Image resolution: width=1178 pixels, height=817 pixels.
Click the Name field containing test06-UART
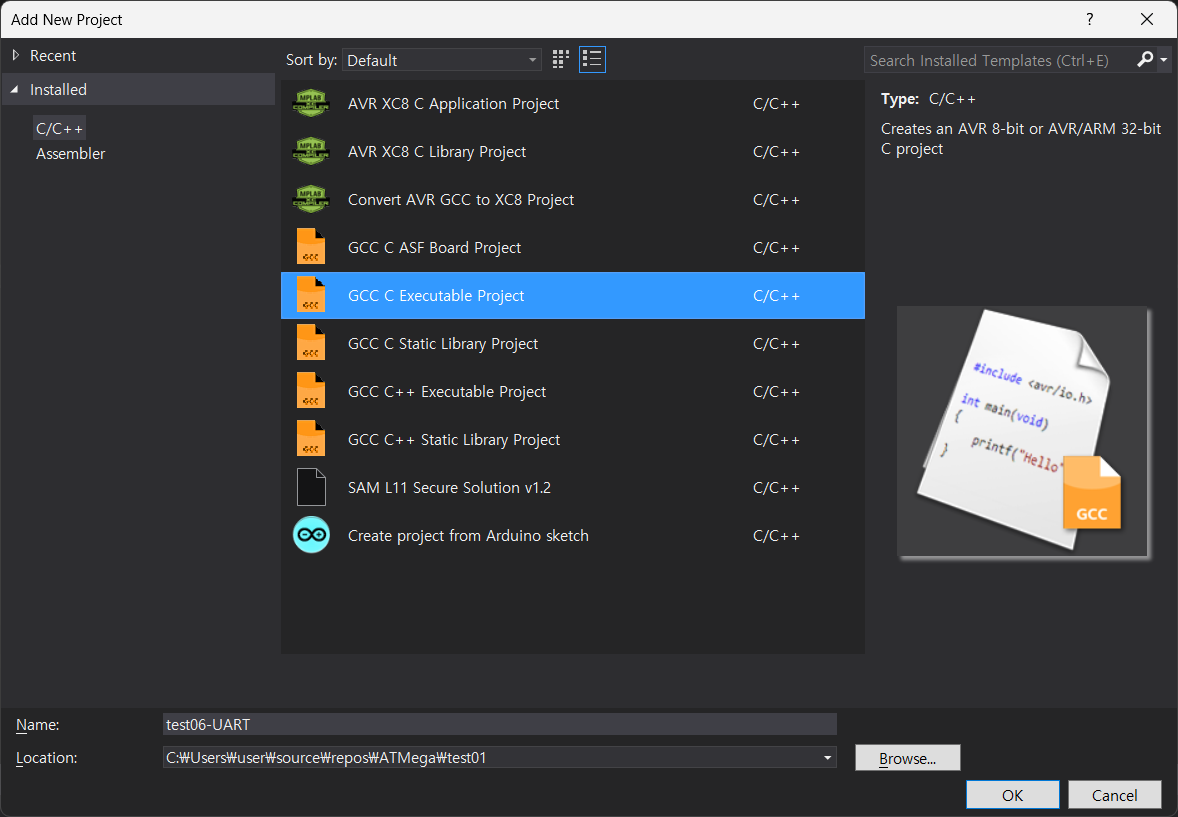coord(500,725)
